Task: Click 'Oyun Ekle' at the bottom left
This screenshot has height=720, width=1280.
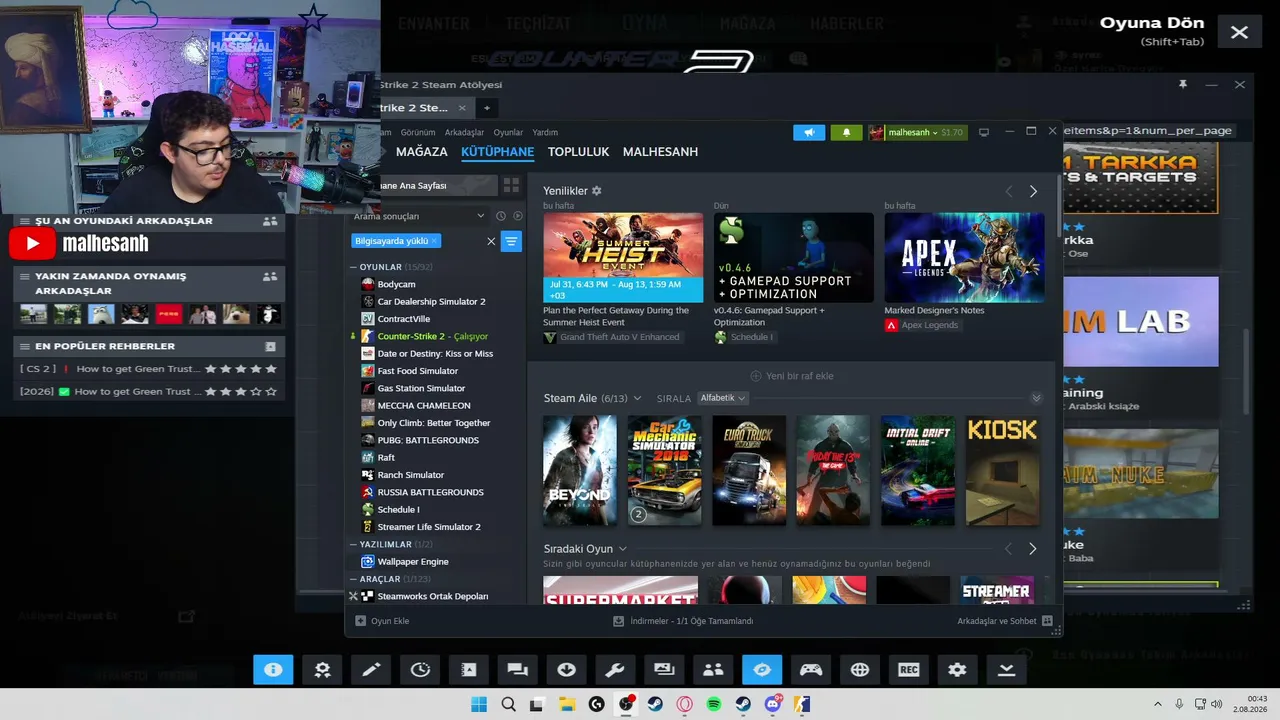Action: (x=382, y=621)
